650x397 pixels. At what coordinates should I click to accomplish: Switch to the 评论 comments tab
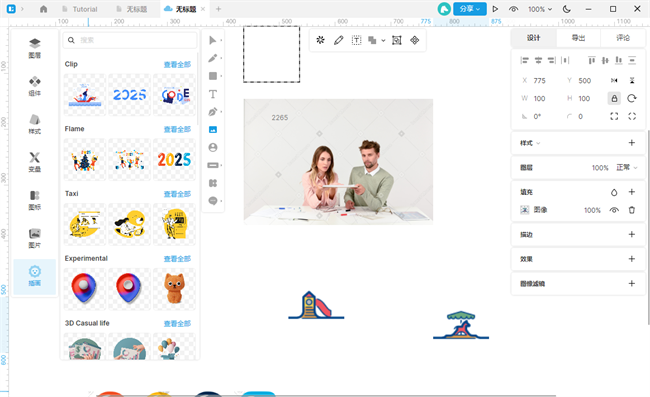pos(623,38)
